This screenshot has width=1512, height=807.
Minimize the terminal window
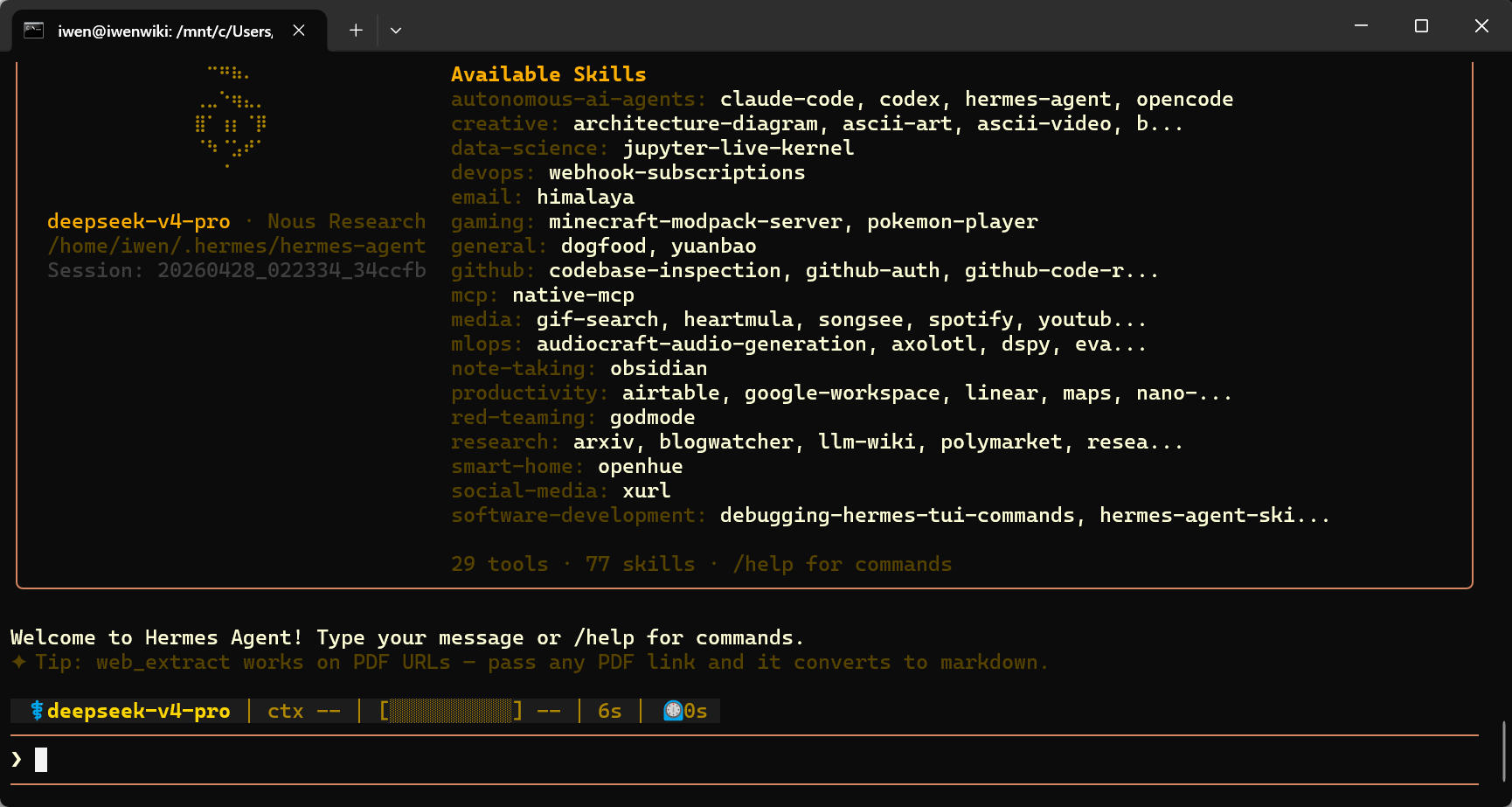pyautogui.click(x=1361, y=26)
